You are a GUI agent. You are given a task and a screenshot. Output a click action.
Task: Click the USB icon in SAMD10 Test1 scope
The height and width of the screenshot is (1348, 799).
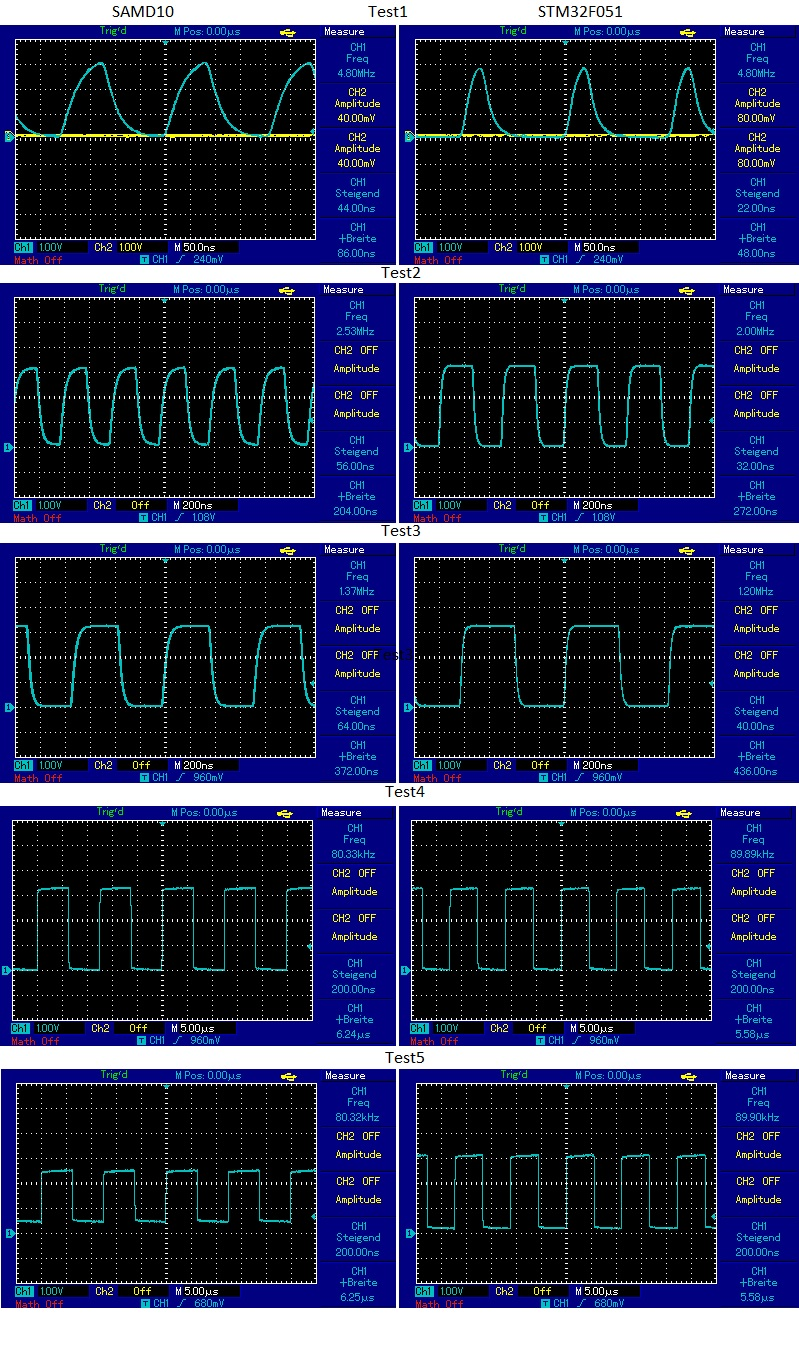[288, 32]
